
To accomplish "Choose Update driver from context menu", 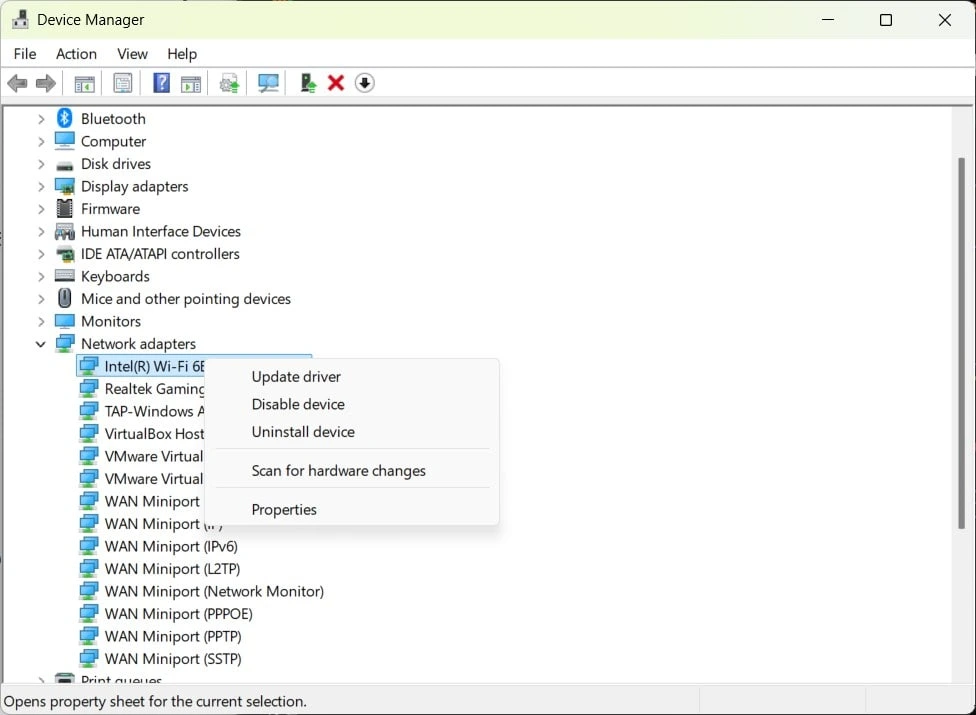I will (x=296, y=377).
